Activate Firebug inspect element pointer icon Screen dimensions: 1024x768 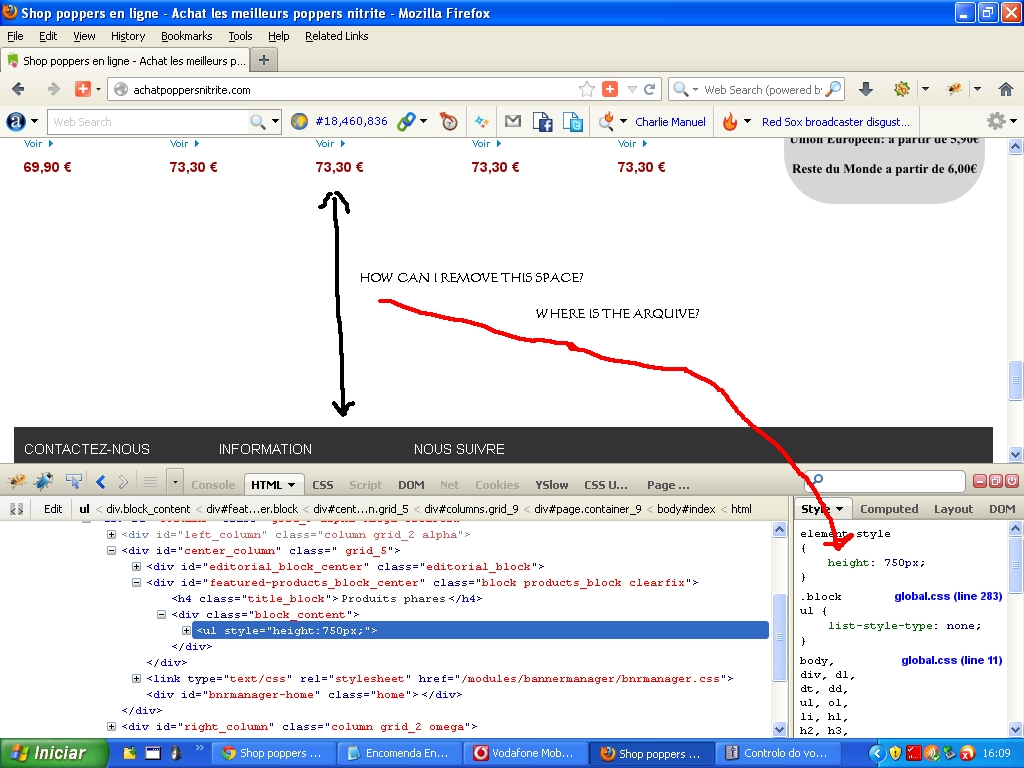(73, 482)
